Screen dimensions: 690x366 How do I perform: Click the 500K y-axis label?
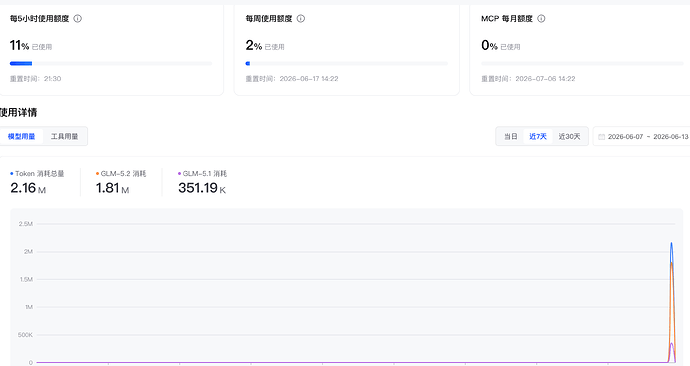click(x=26, y=335)
